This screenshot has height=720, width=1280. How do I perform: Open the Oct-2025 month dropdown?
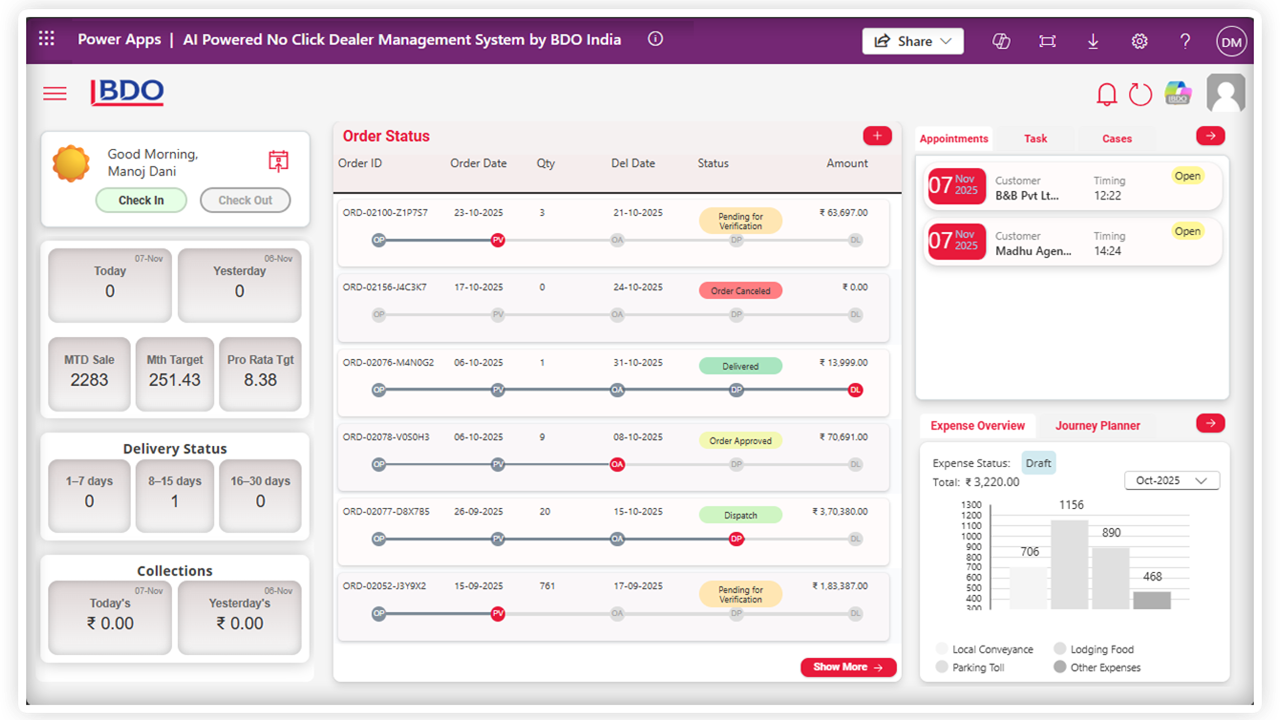(x=1172, y=481)
